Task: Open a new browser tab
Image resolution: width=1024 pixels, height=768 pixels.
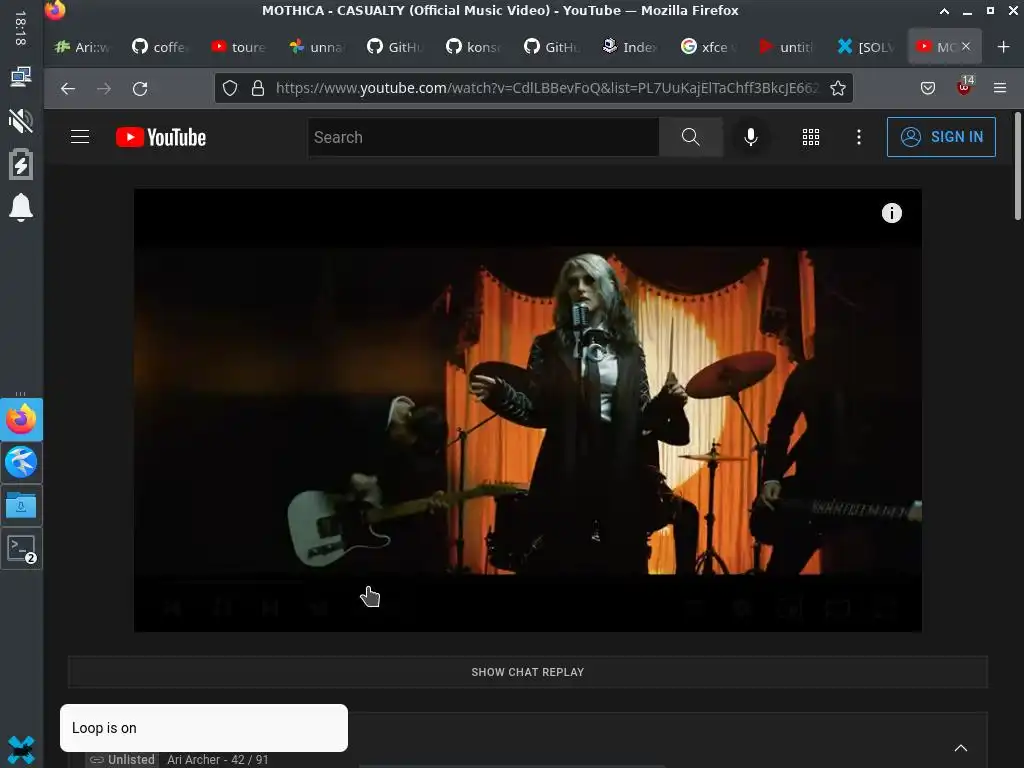Action: [x=1004, y=46]
